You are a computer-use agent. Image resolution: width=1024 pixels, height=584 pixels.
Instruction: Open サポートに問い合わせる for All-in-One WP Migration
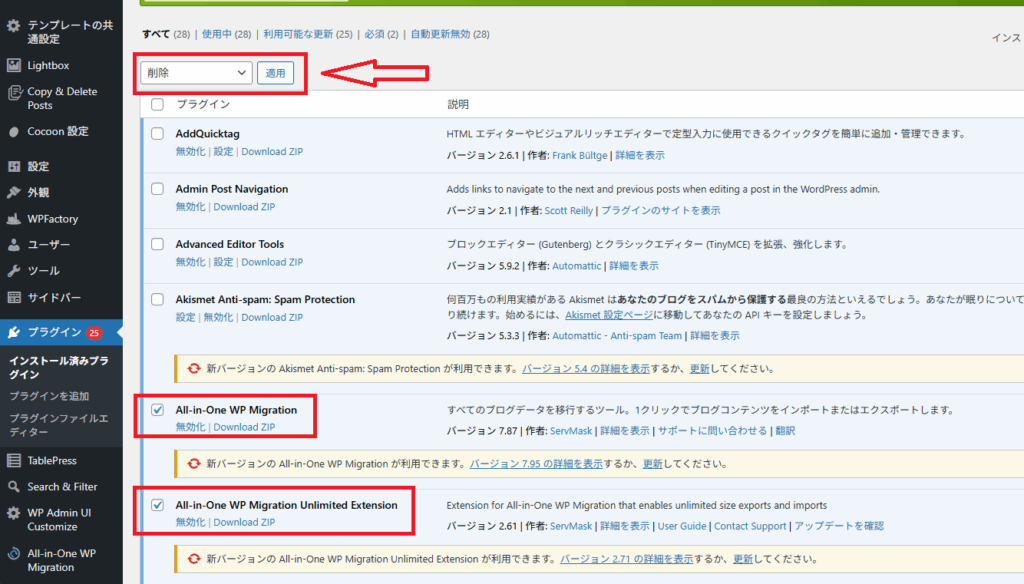(712, 431)
